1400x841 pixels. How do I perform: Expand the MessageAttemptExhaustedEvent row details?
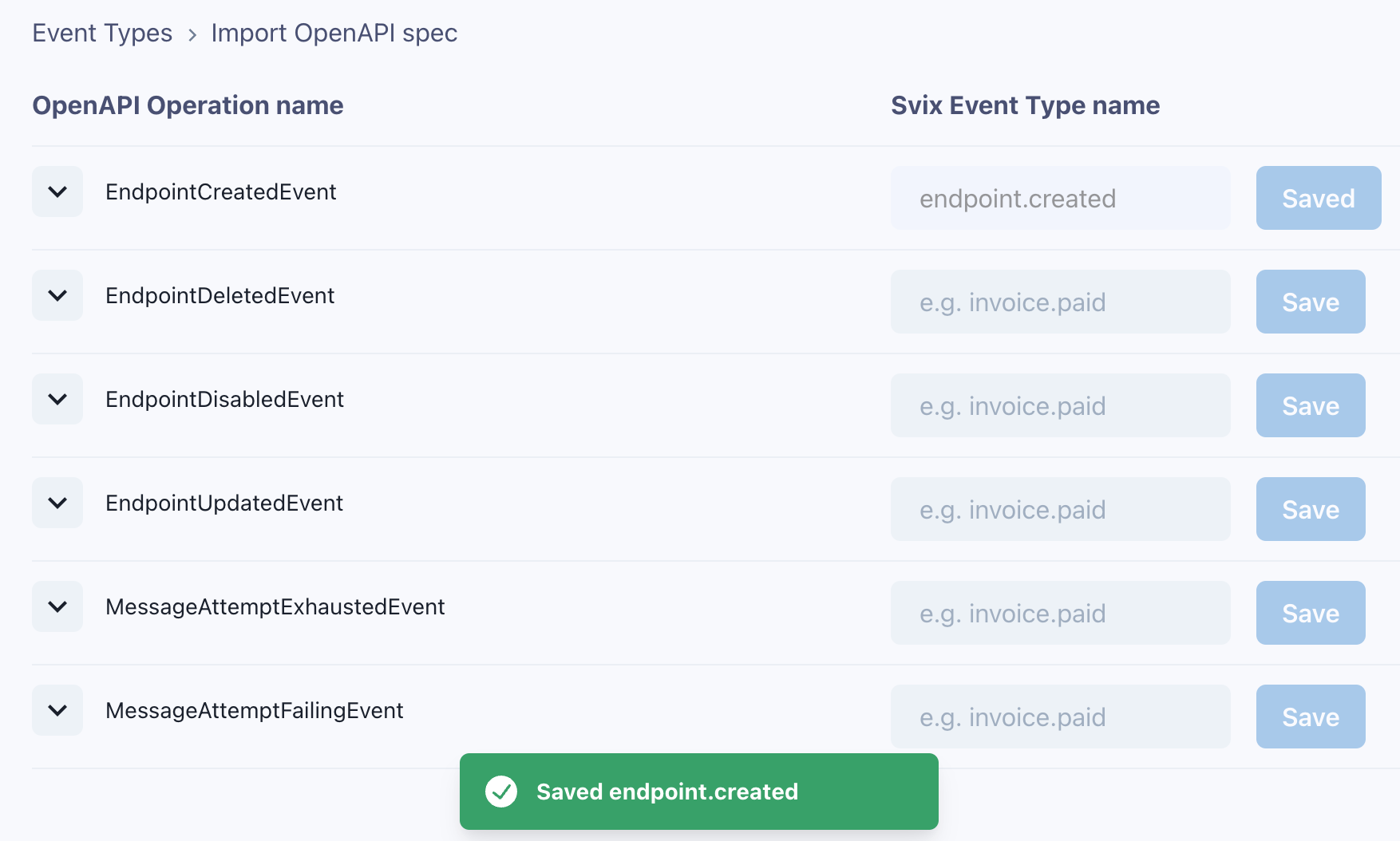pyautogui.click(x=57, y=606)
